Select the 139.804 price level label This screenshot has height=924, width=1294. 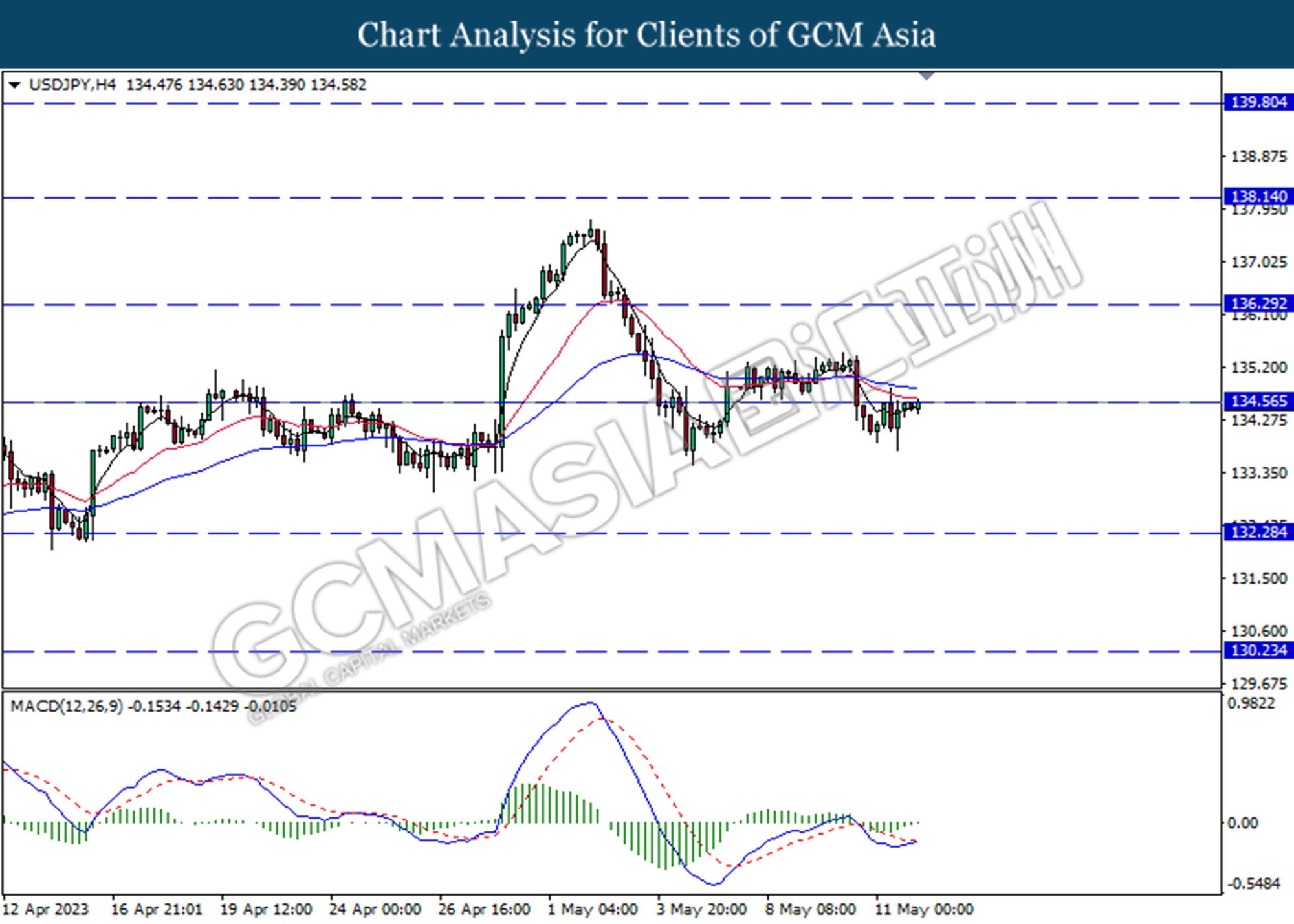(1258, 102)
